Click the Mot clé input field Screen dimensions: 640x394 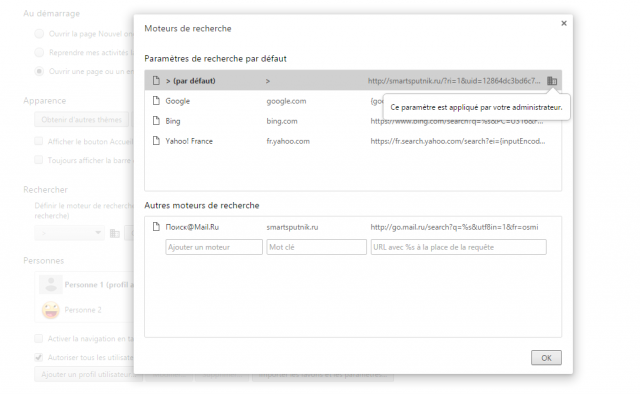316,247
